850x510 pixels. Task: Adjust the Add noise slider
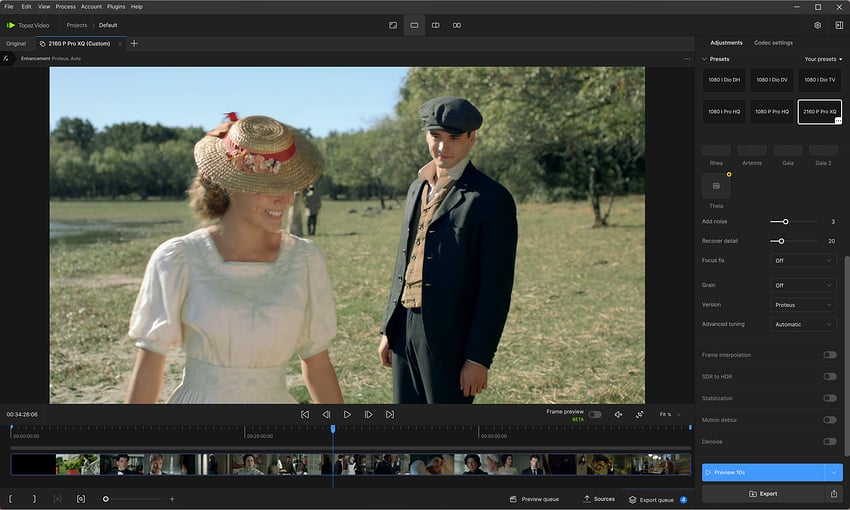794,222
